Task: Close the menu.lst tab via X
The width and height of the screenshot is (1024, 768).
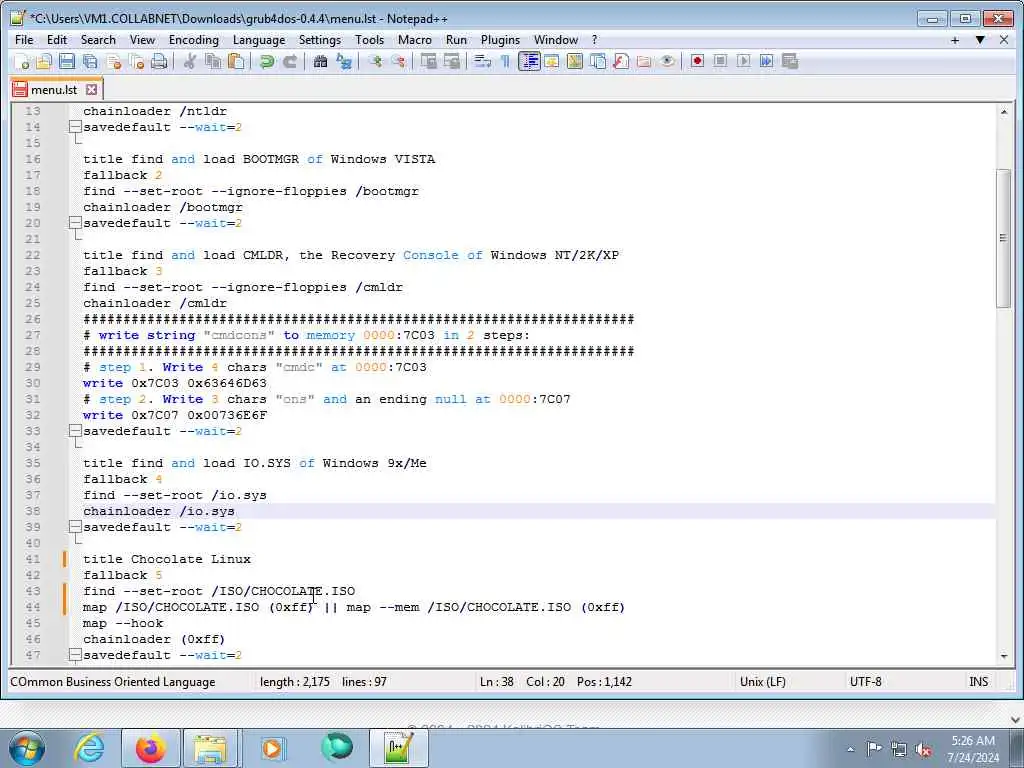Action: point(92,89)
